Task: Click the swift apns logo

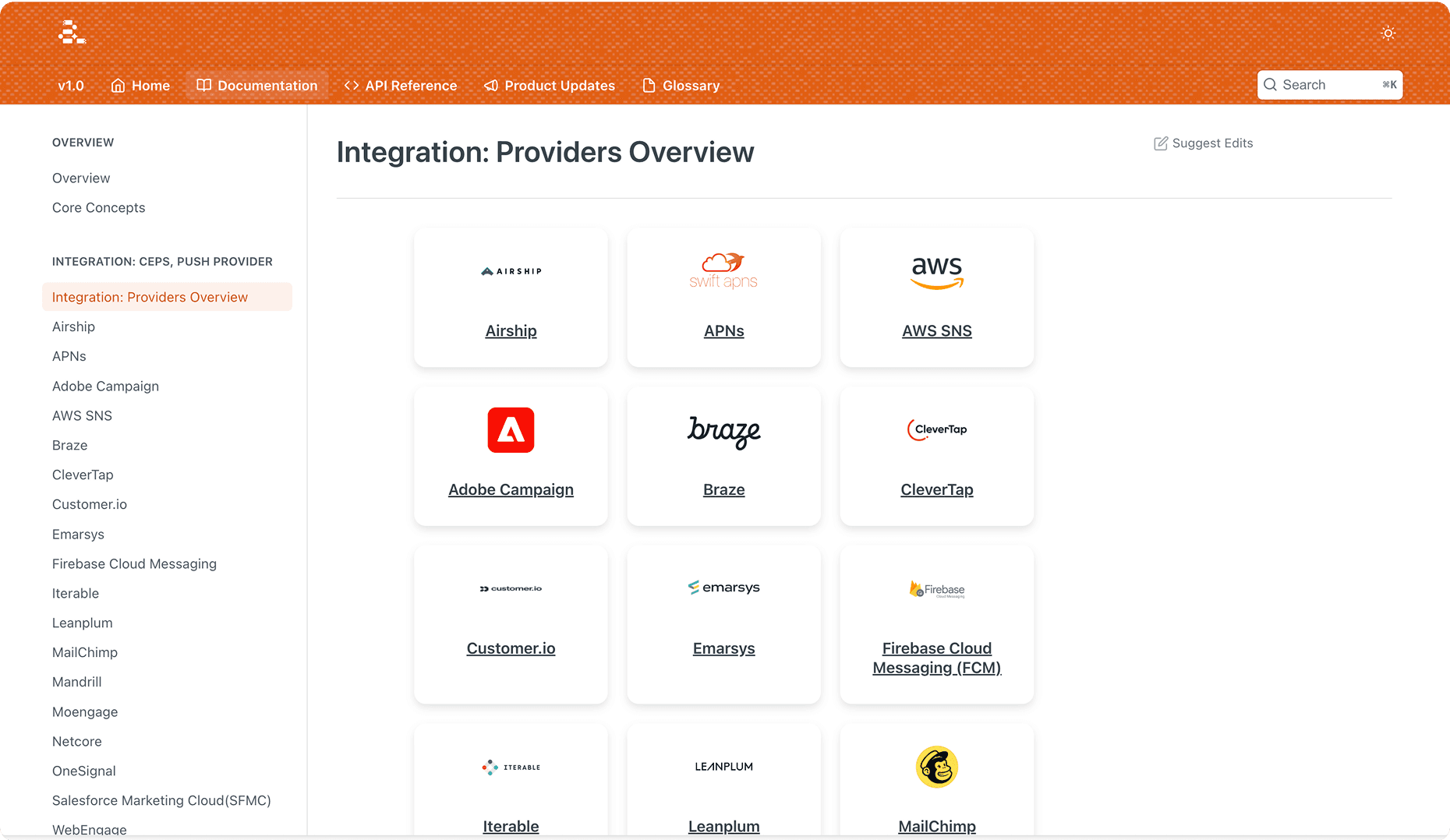Action: click(x=723, y=271)
